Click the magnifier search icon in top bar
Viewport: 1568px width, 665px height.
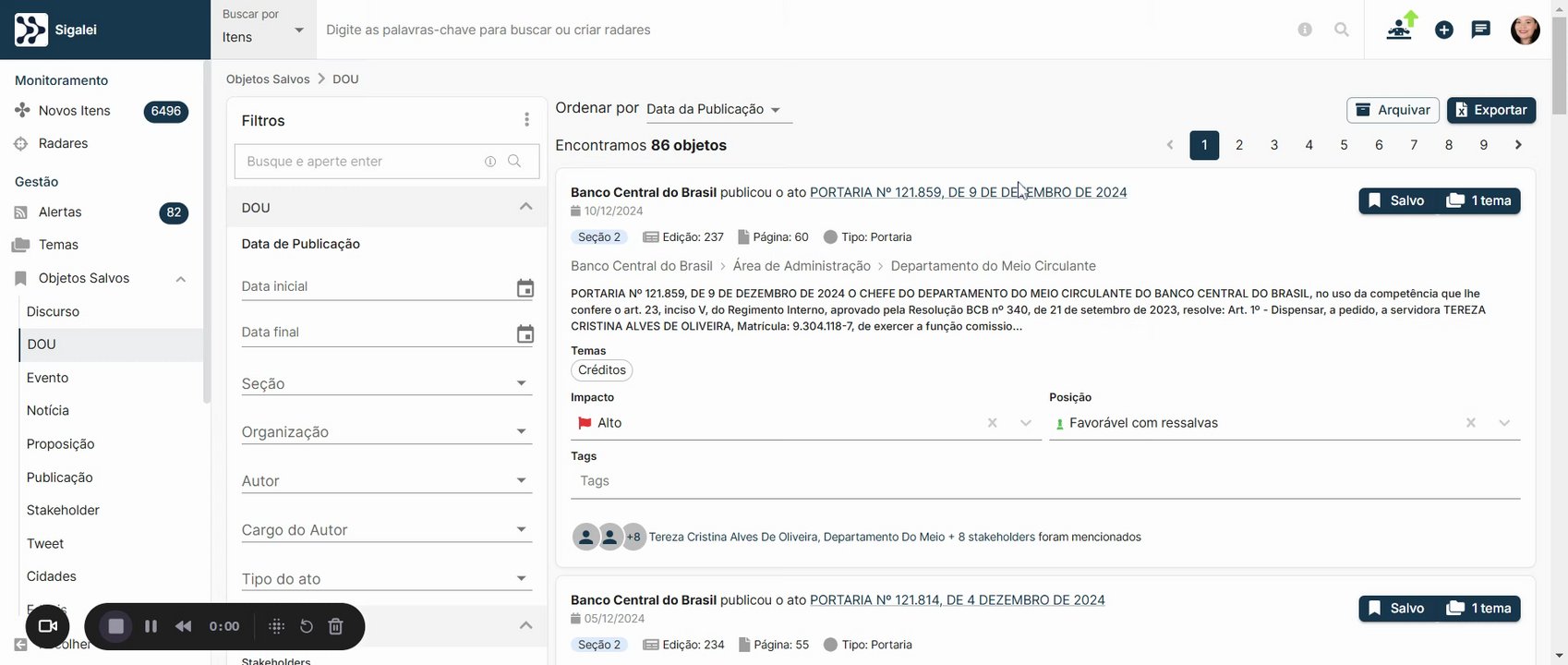coord(1342,30)
